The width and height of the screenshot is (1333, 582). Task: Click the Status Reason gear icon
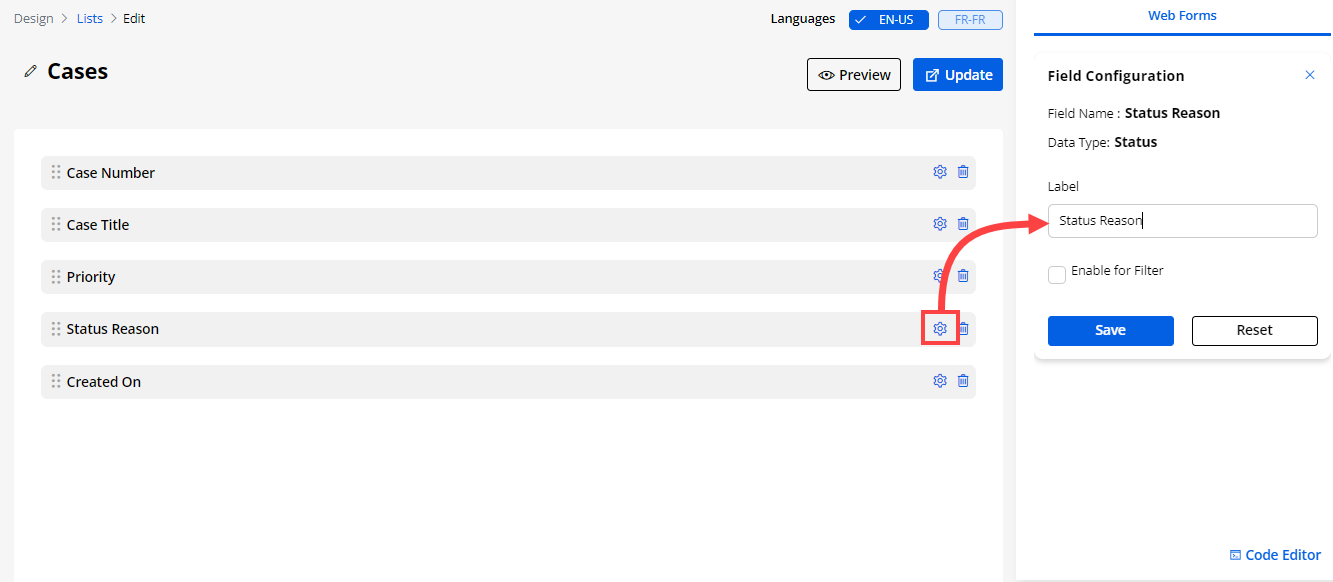coord(939,329)
